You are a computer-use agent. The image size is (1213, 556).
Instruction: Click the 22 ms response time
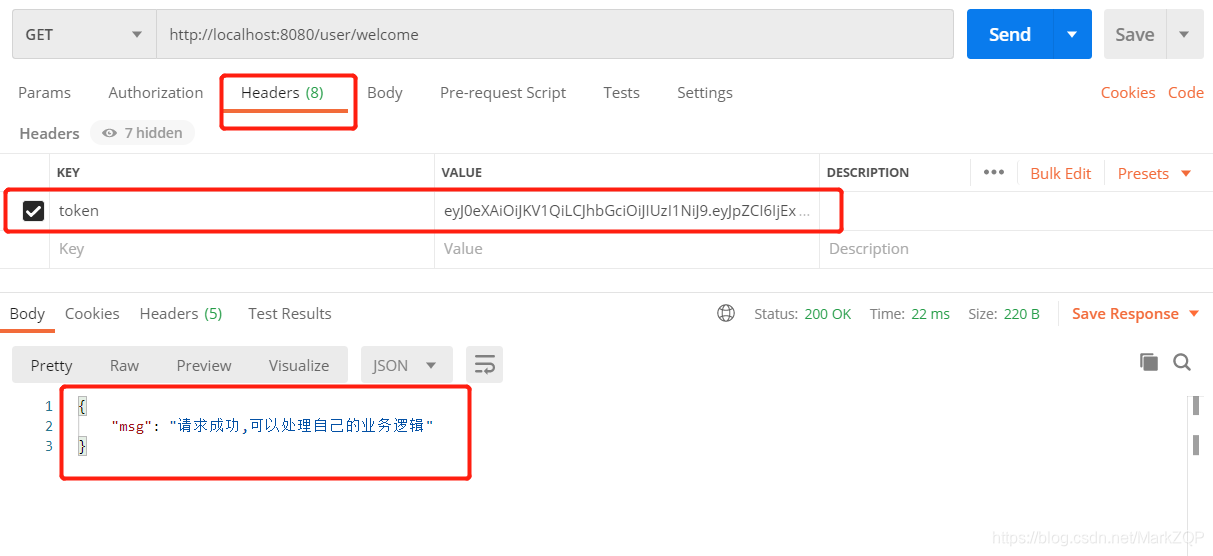pyautogui.click(x=929, y=314)
